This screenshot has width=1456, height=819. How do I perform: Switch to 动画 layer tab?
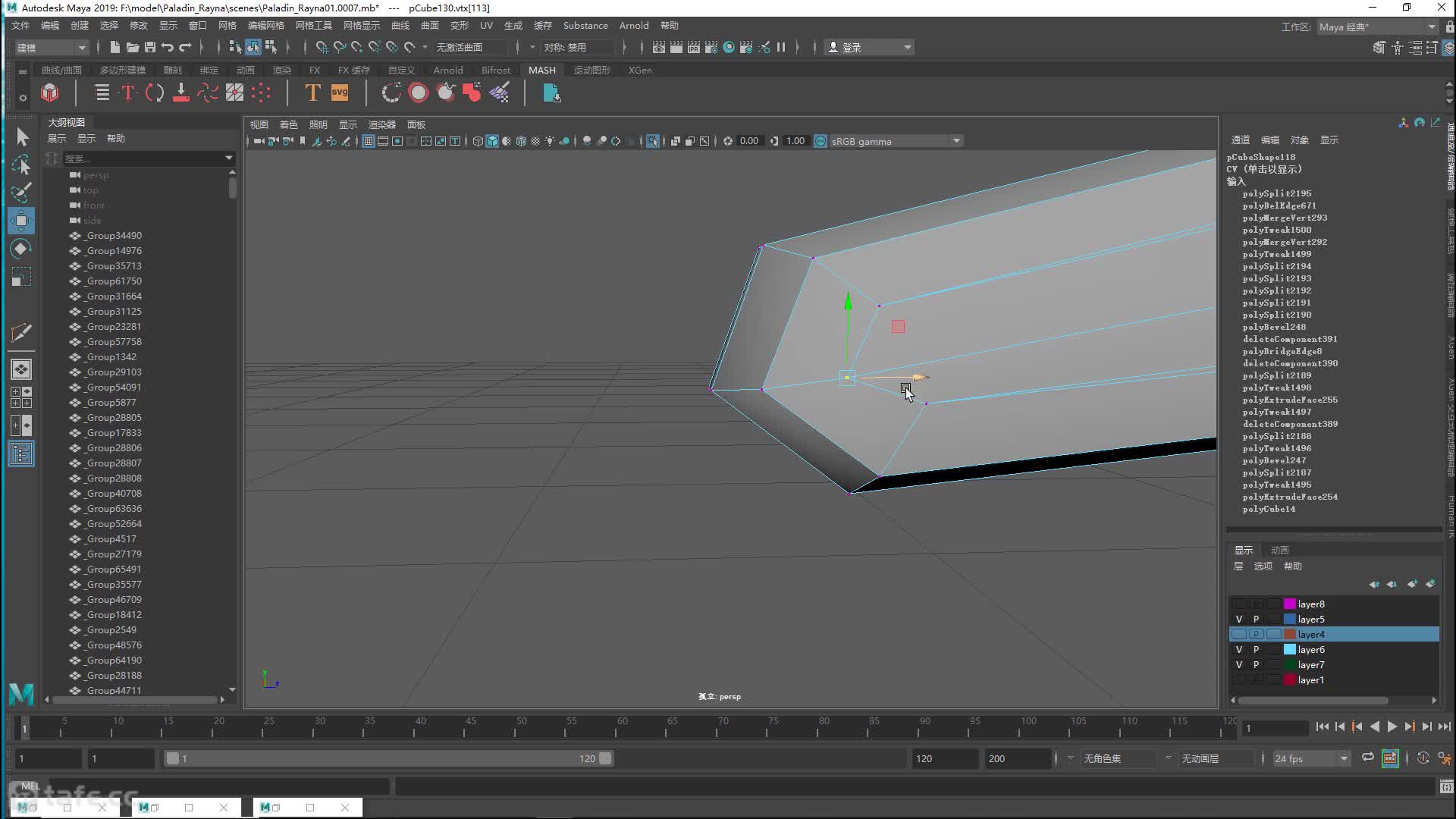coord(1279,550)
